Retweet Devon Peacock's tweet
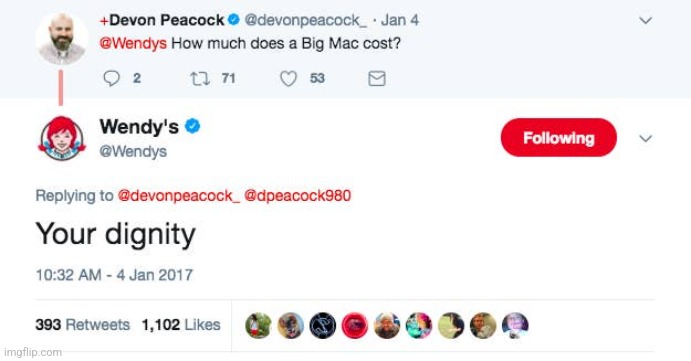Image resolution: width=691 pixels, height=361 pixels. 200,79
